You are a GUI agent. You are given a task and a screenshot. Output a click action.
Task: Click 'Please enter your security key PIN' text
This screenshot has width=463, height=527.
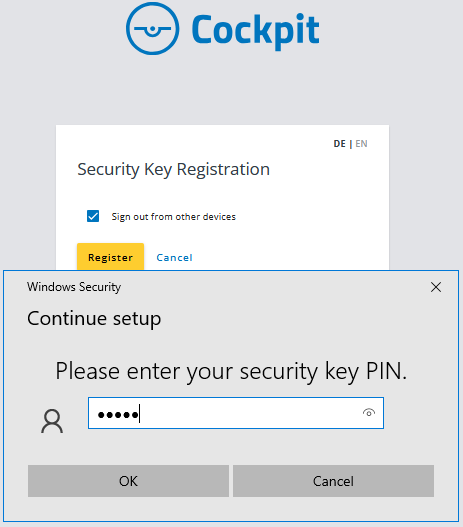point(231,372)
